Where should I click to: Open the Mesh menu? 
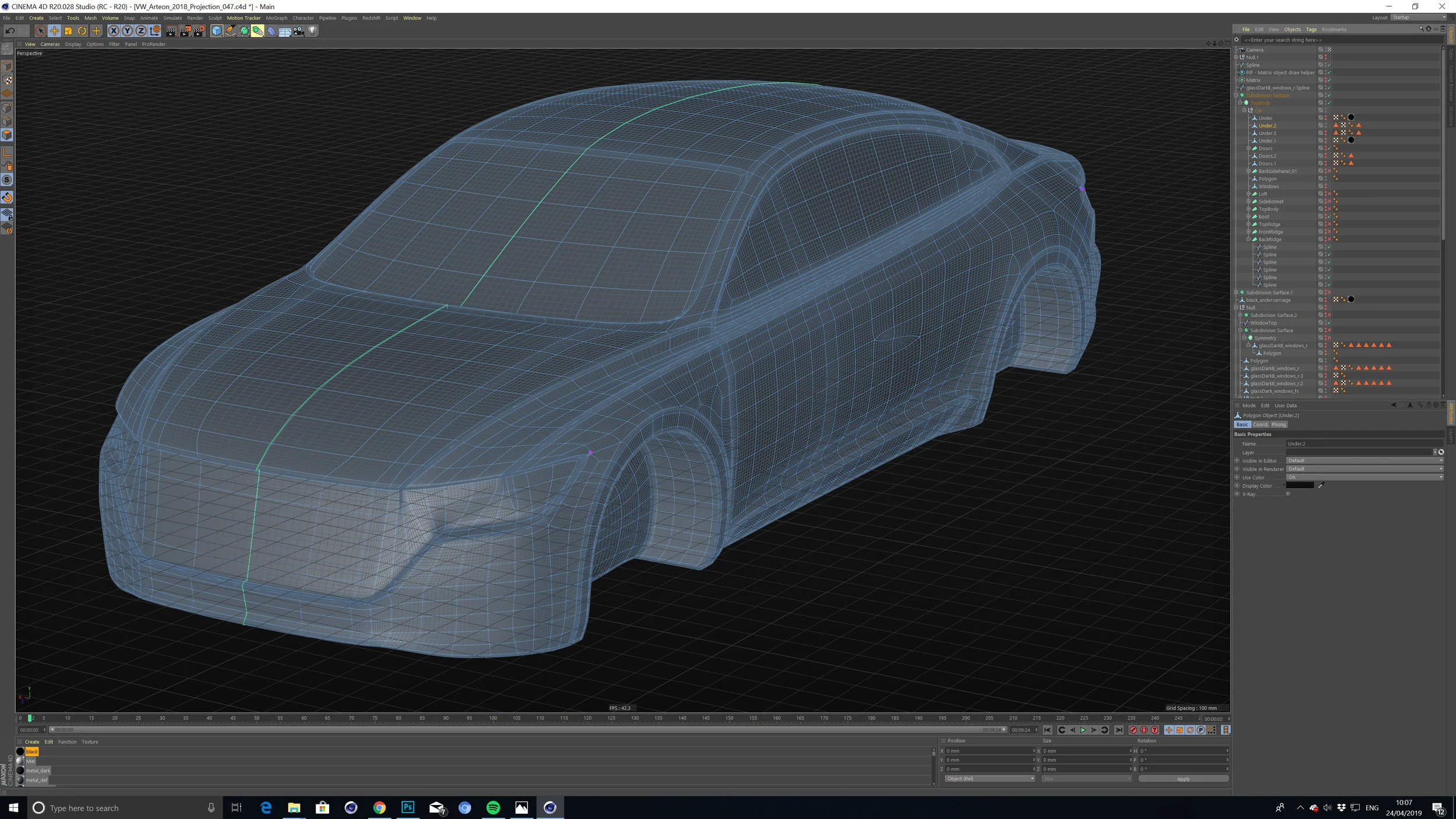pyautogui.click(x=90, y=18)
